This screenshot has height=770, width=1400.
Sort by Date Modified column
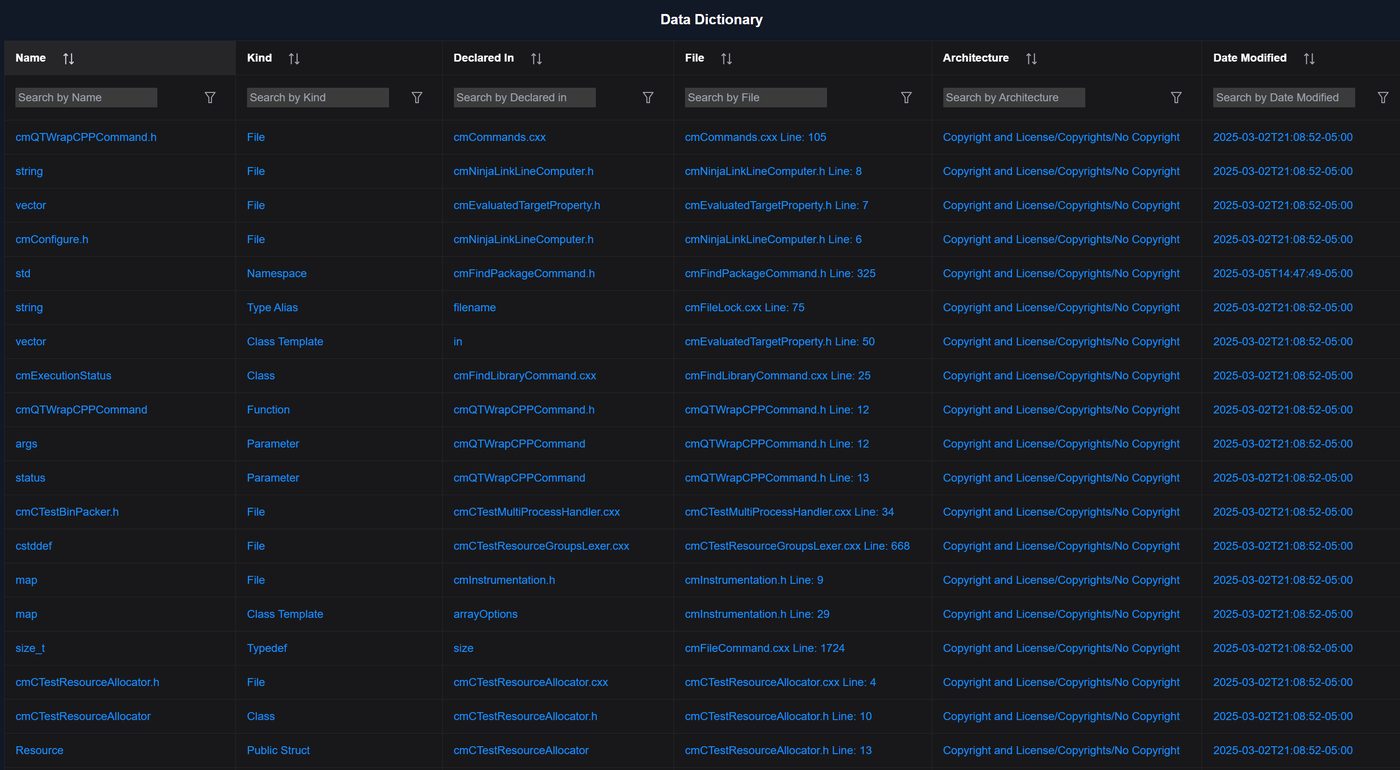(x=1309, y=59)
